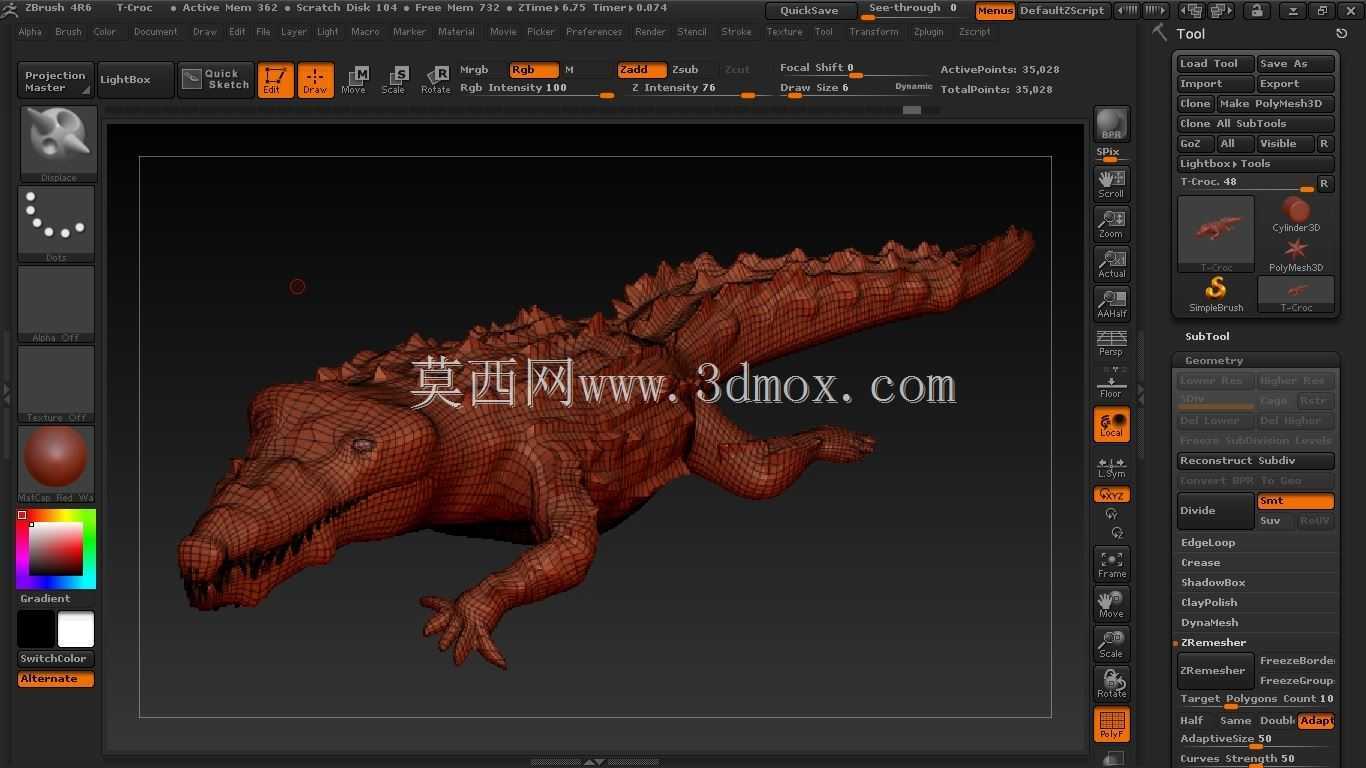Select the Edit mode icon
Screen dimensions: 1366x768
[275, 80]
